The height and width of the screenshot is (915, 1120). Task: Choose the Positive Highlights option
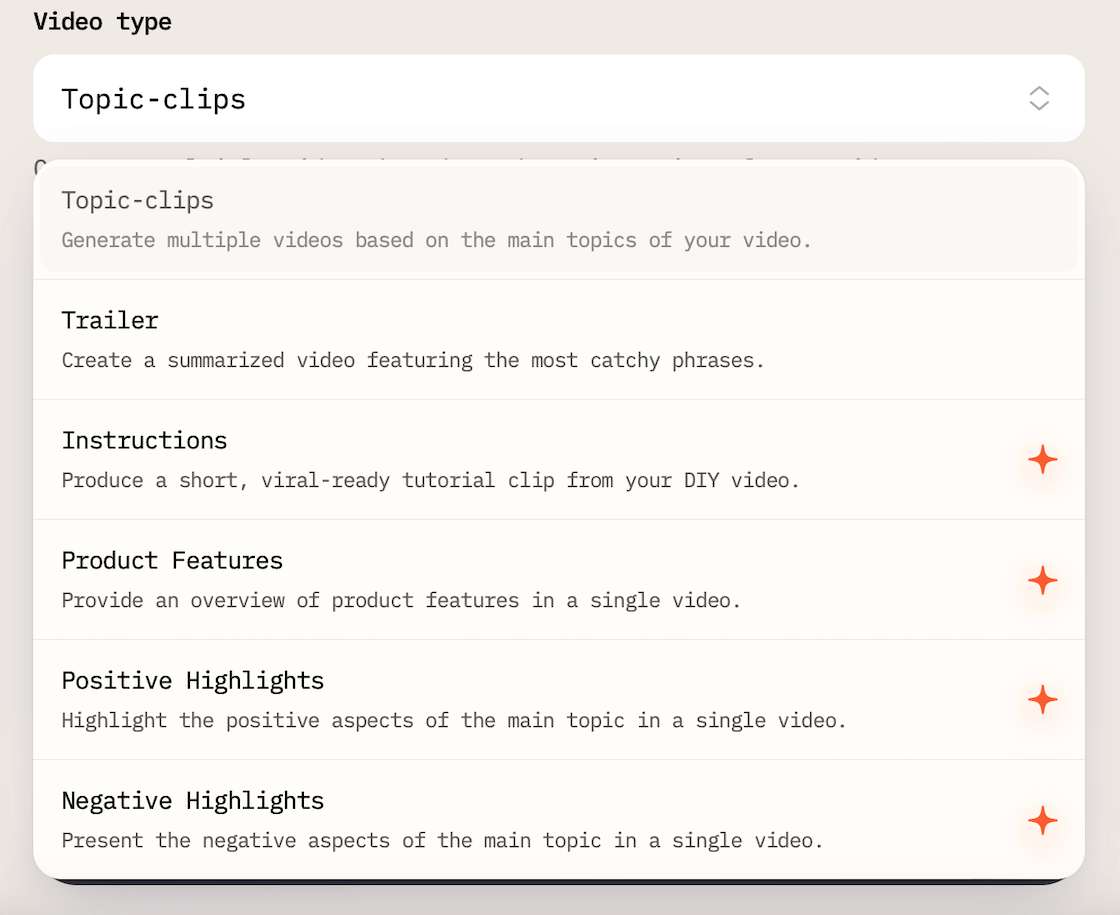click(x=192, y=680)
